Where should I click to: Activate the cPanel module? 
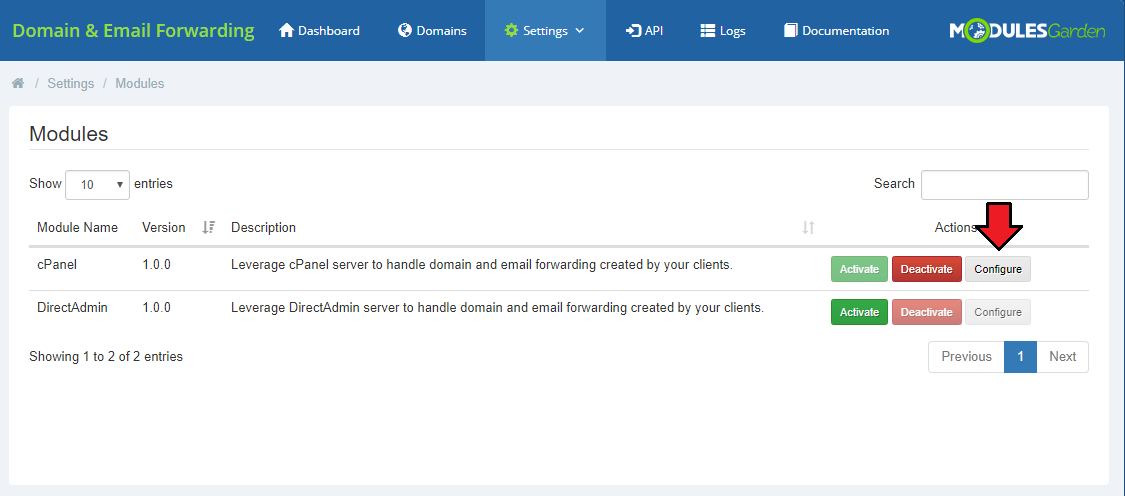click(x=860, y=269)
